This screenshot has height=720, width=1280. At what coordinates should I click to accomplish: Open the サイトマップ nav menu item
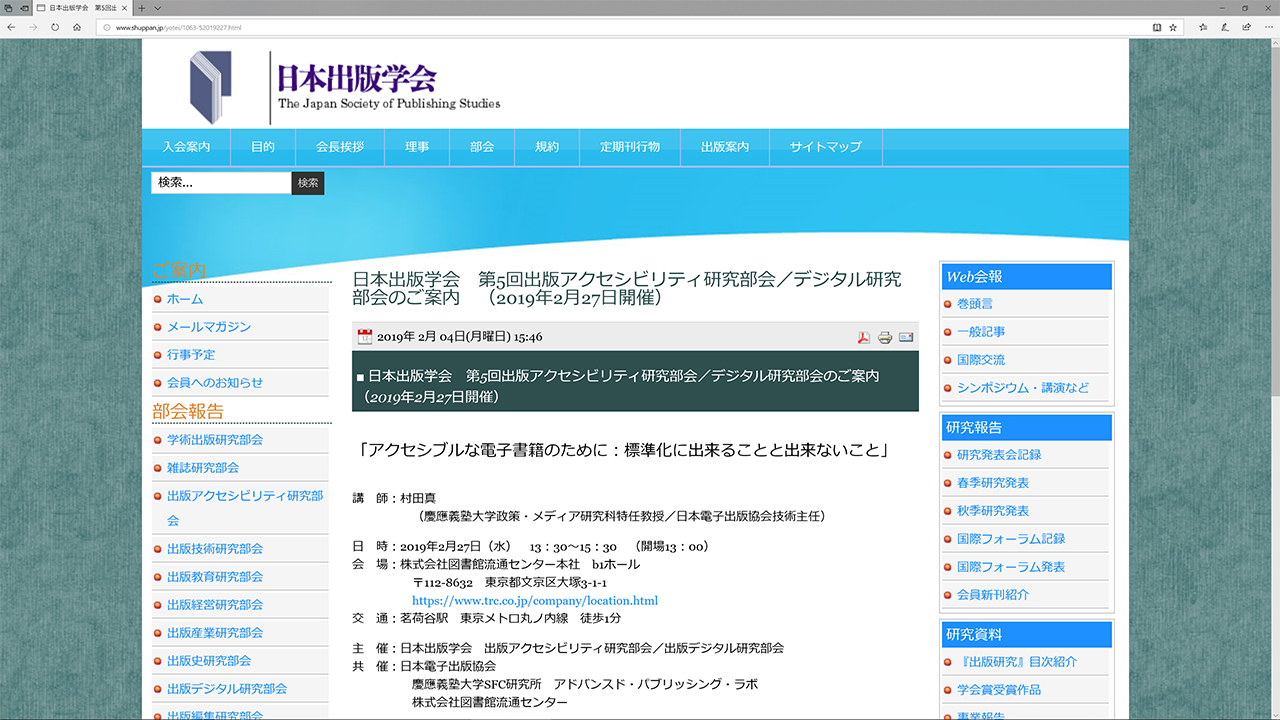click(826, 147)
